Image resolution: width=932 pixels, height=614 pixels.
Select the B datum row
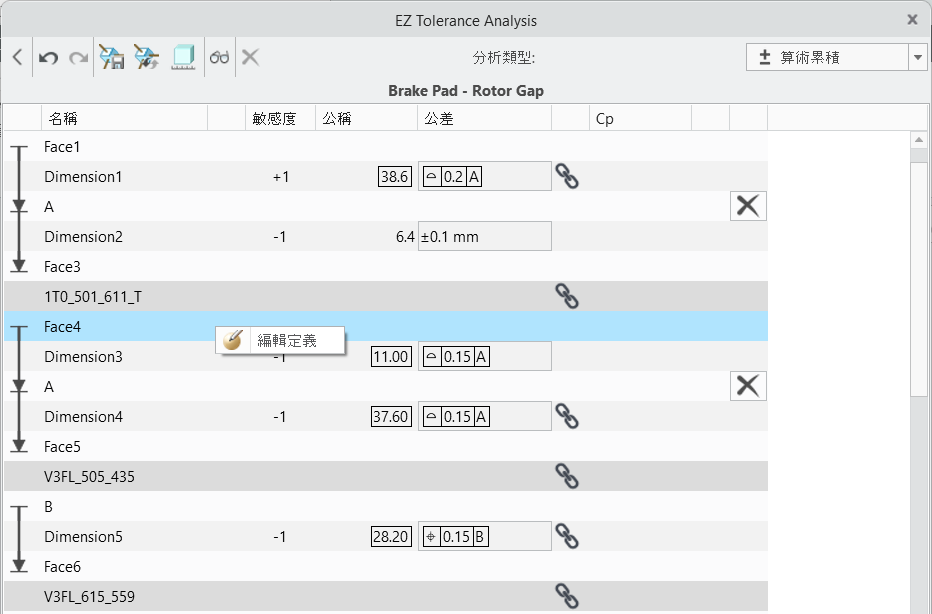click(x=386, y=507)
